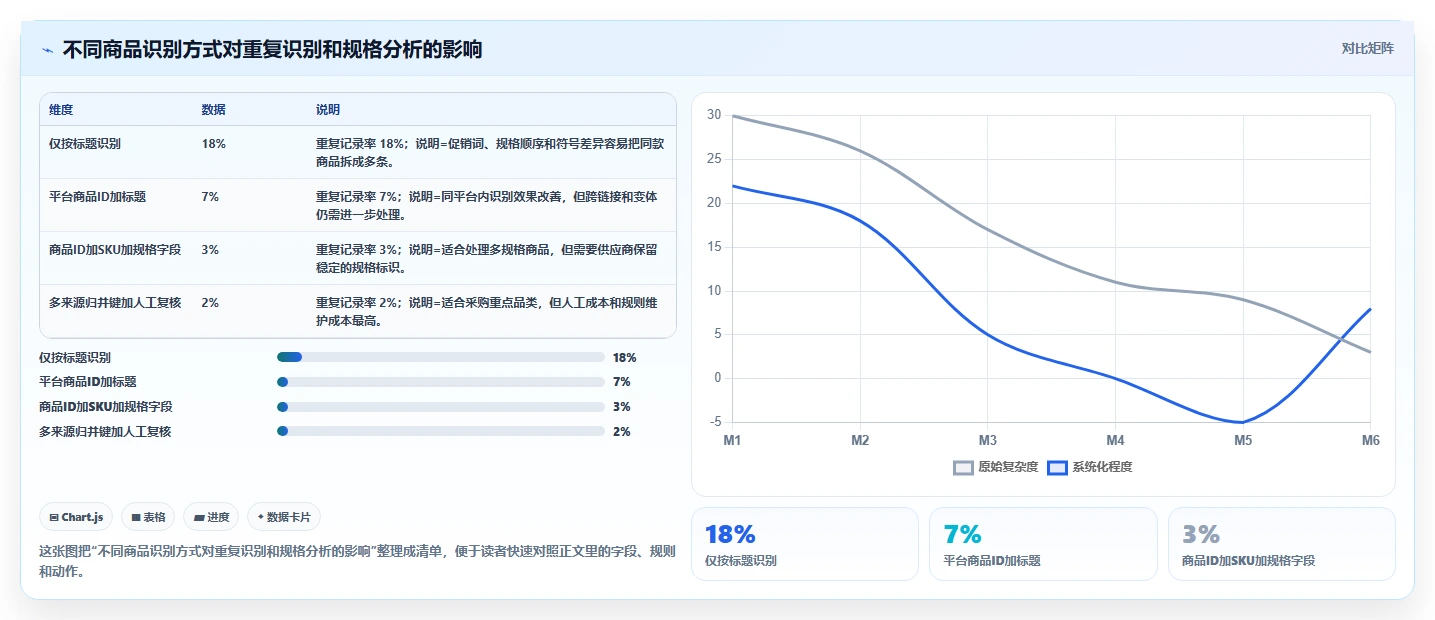
Task: Click the 2% value in the table
Action: 210,303
